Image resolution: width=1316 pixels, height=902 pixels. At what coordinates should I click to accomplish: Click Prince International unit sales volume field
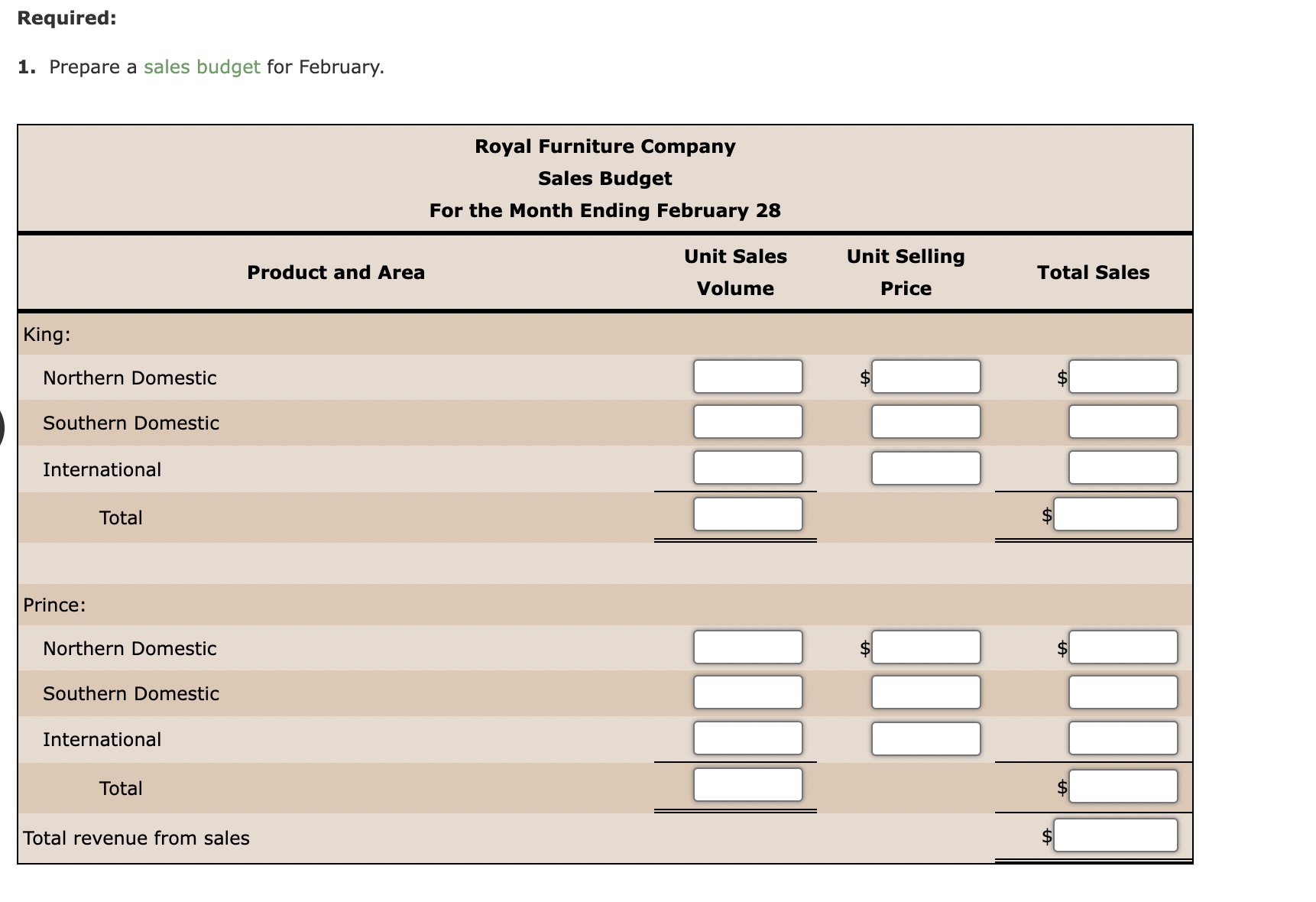coord(747,738)
